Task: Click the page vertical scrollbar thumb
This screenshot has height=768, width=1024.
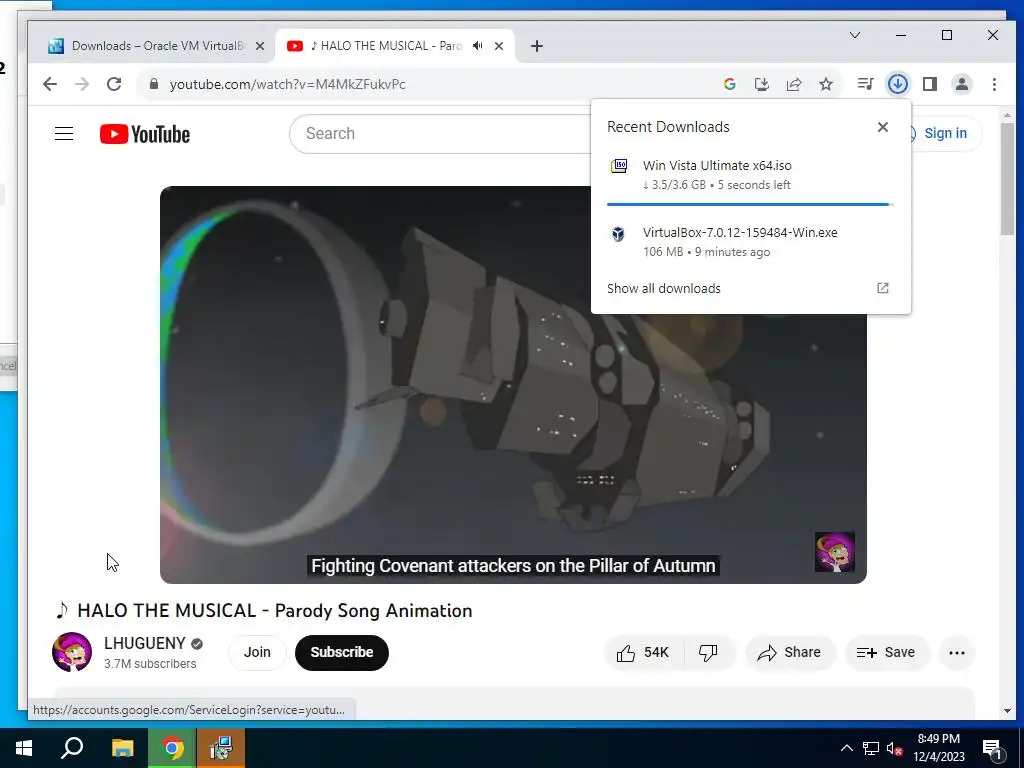Action: [x=1007, y=178]
